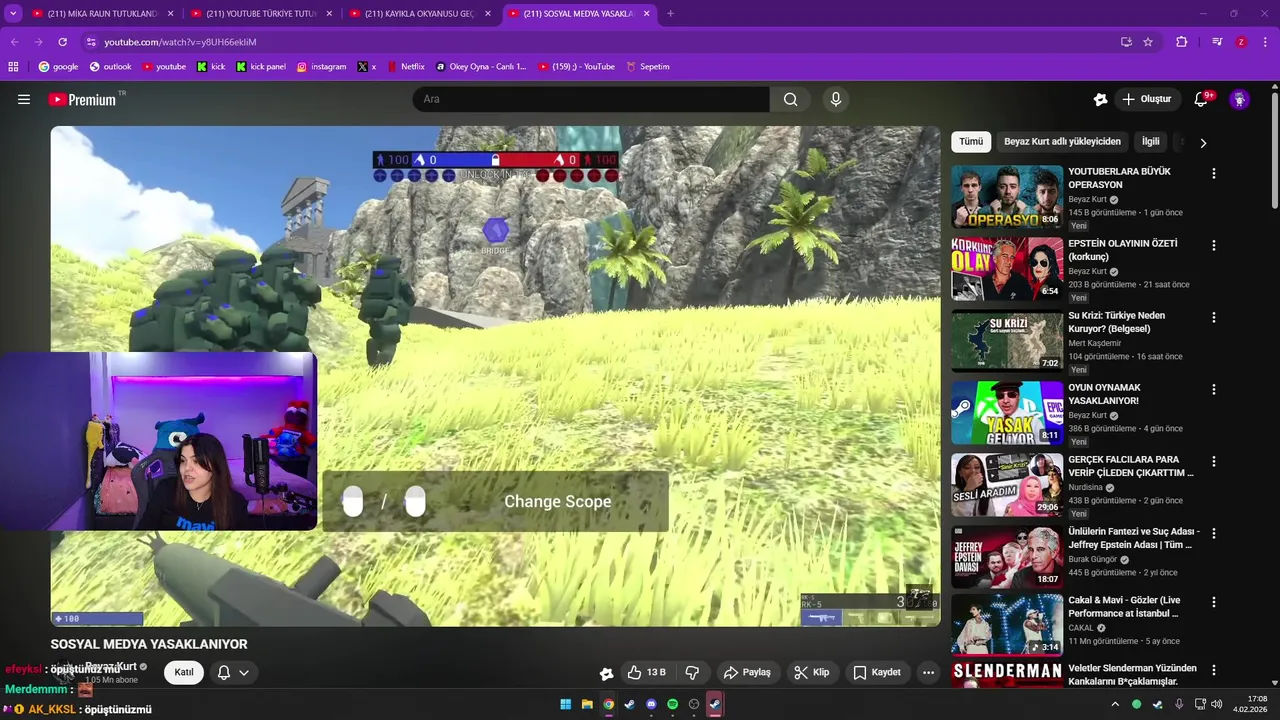This screenshot has height=720, width=1280.
Task: Open the Windows Start menu
Action: pyautogui.click(x=565, y=704)
